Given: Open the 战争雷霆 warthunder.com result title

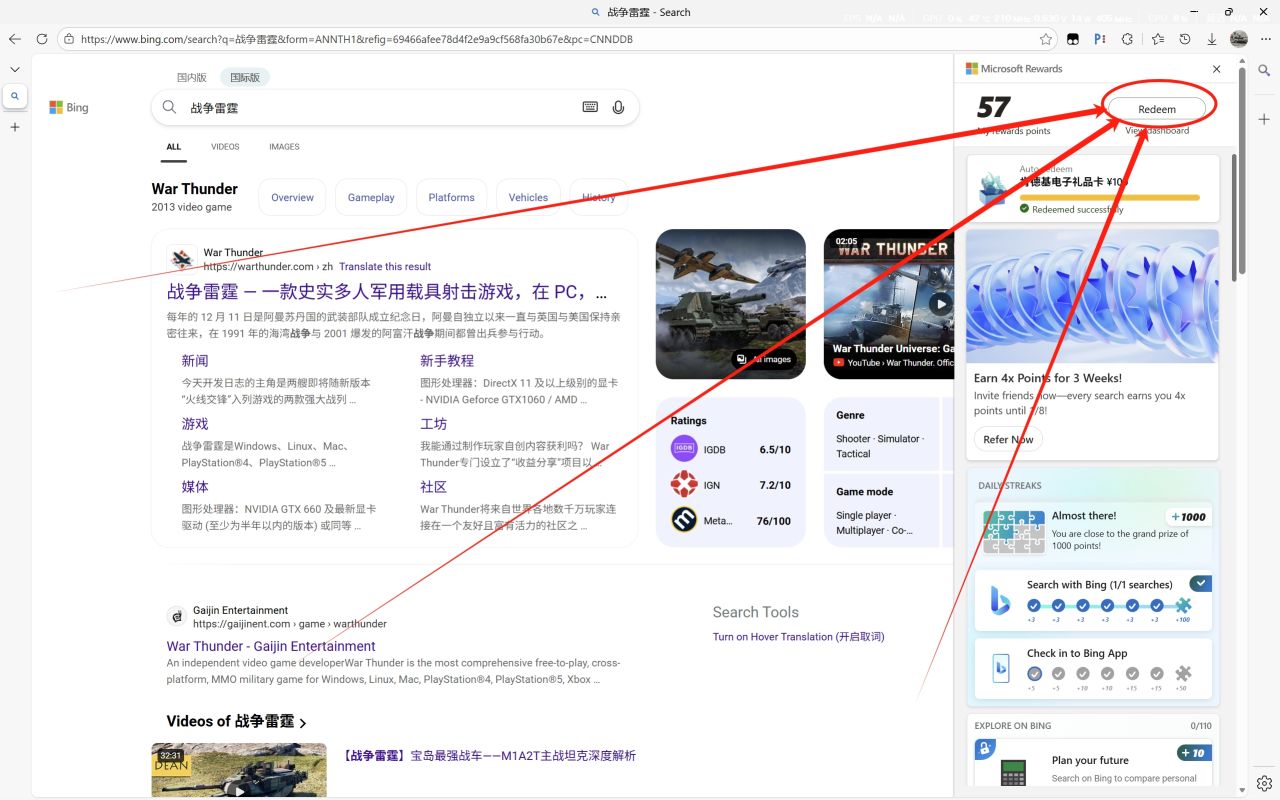Looking at the screenshot, I should point(387,292).
